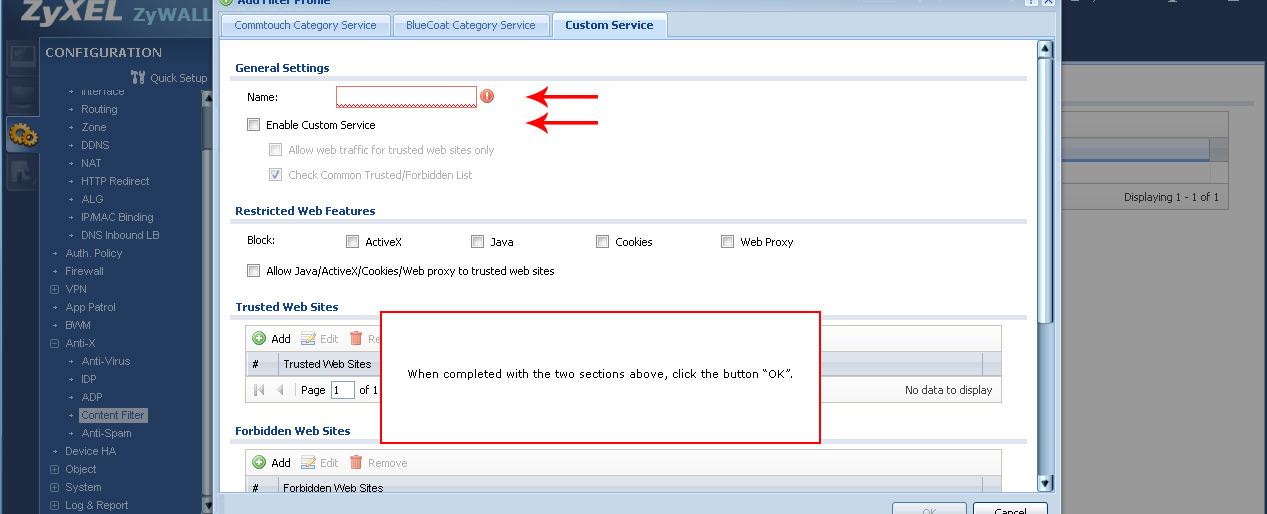1267x514 pixels.
Task: Open ALG settings
Action: tap(92, 199)
